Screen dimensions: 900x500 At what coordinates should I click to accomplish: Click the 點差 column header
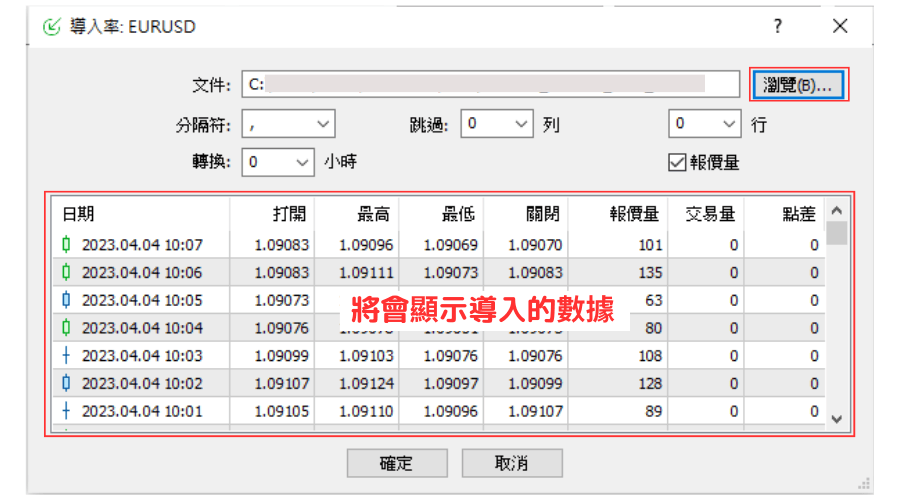798,214
